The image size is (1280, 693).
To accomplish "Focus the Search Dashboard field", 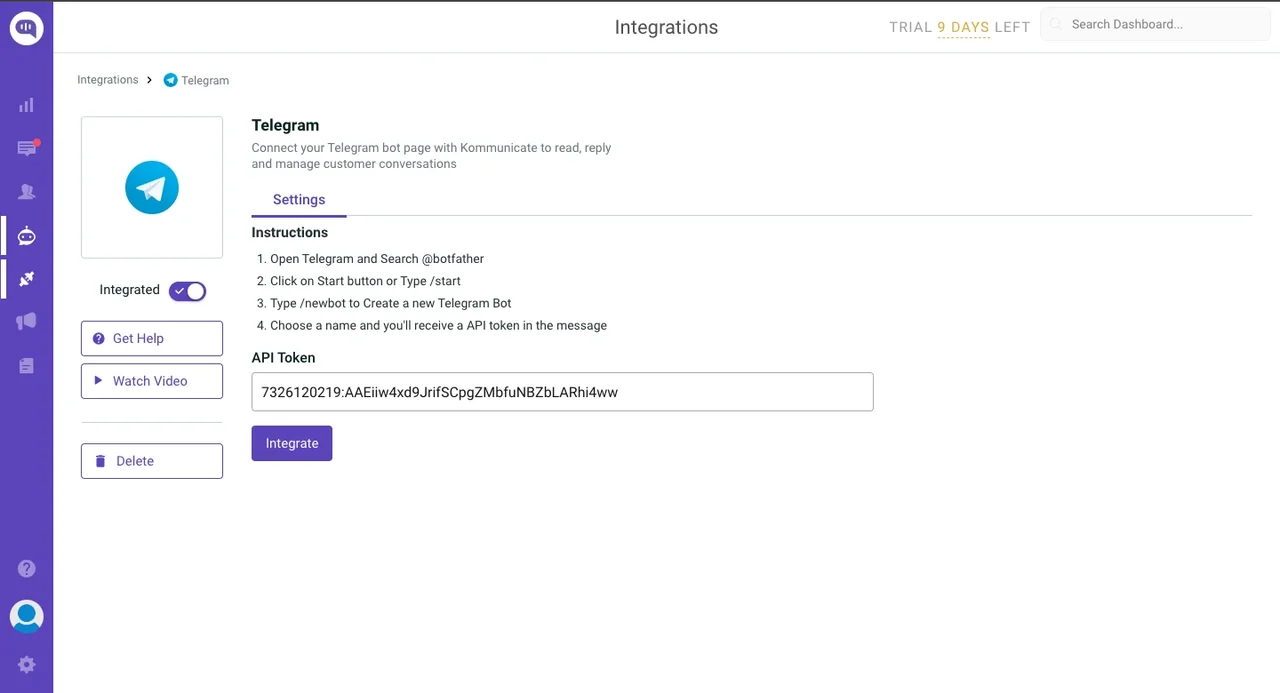I will coord(1156,25).
